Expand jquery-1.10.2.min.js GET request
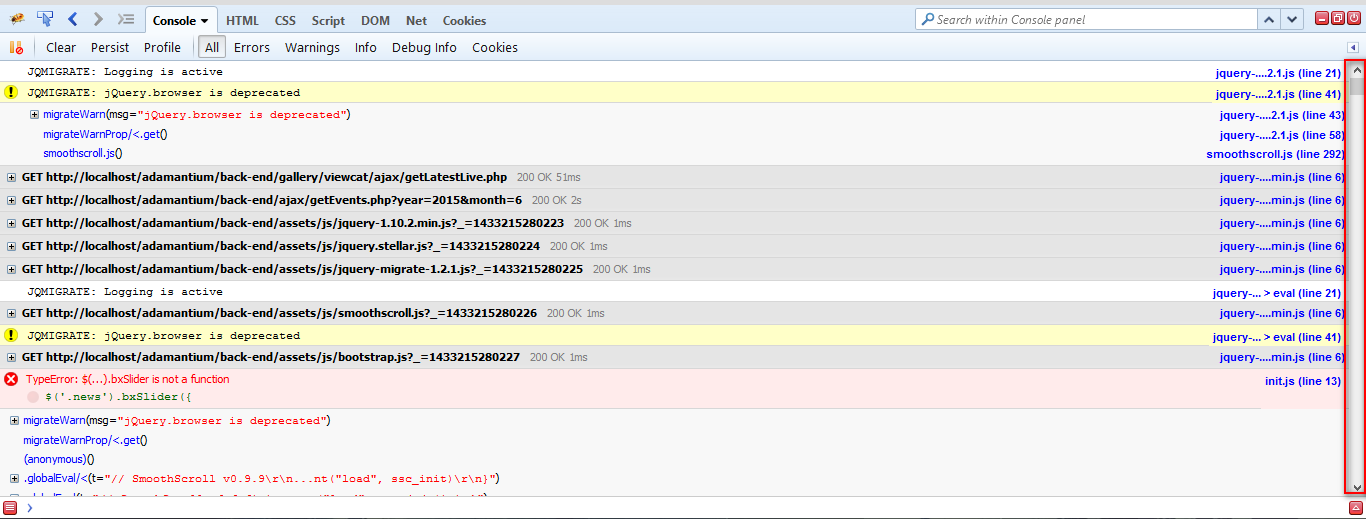This screenshot has height=519, width=1366. coord(12,223)
